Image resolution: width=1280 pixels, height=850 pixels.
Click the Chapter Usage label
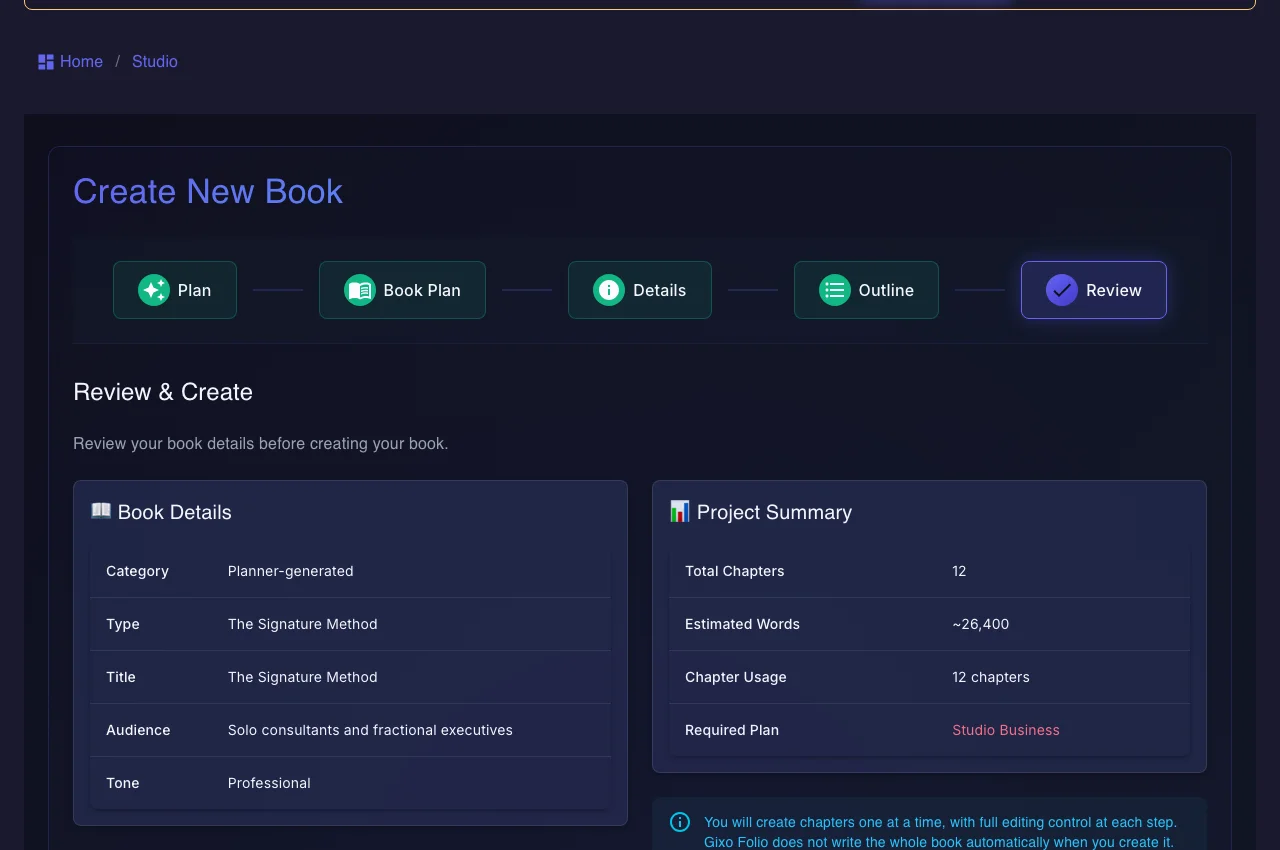[736, 677]
